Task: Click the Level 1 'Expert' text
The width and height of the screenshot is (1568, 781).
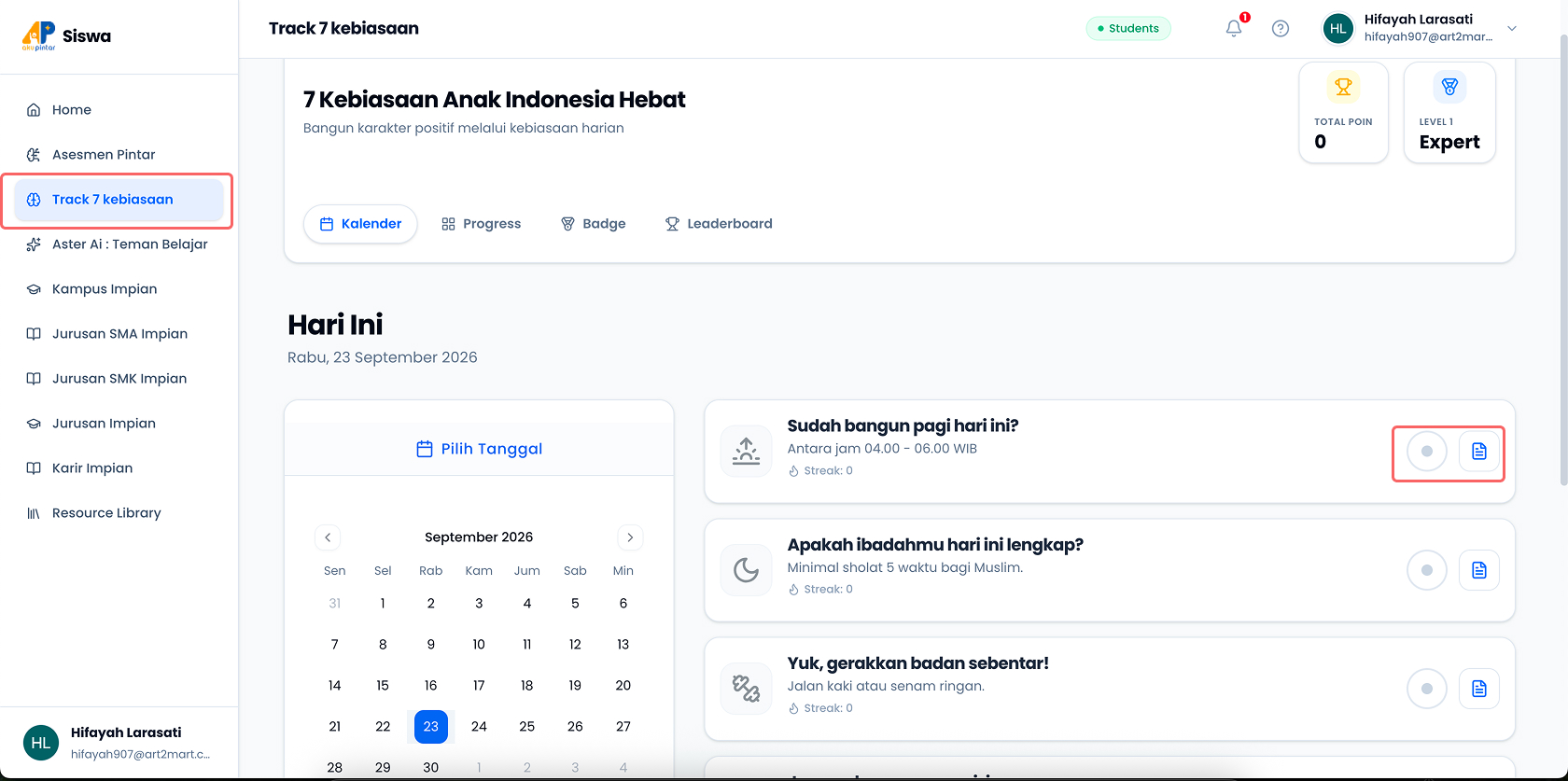Action: click(x=1449, y=142)
